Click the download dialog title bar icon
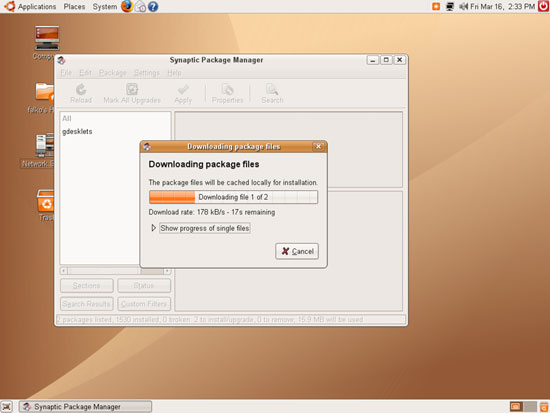 pyautogui.click(x=147, y=147)
